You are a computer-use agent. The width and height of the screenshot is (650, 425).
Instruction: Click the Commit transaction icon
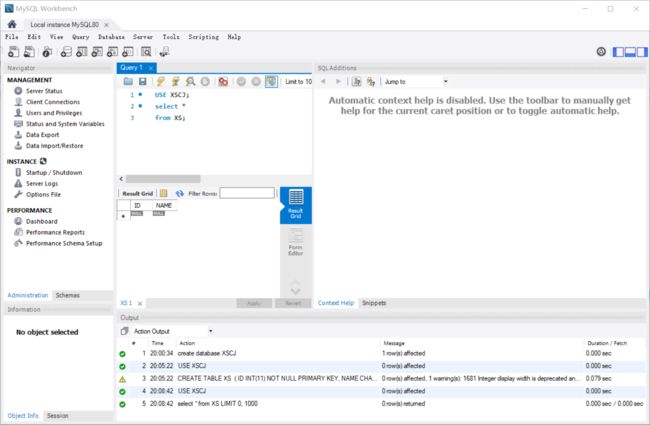tap(241, 81)
